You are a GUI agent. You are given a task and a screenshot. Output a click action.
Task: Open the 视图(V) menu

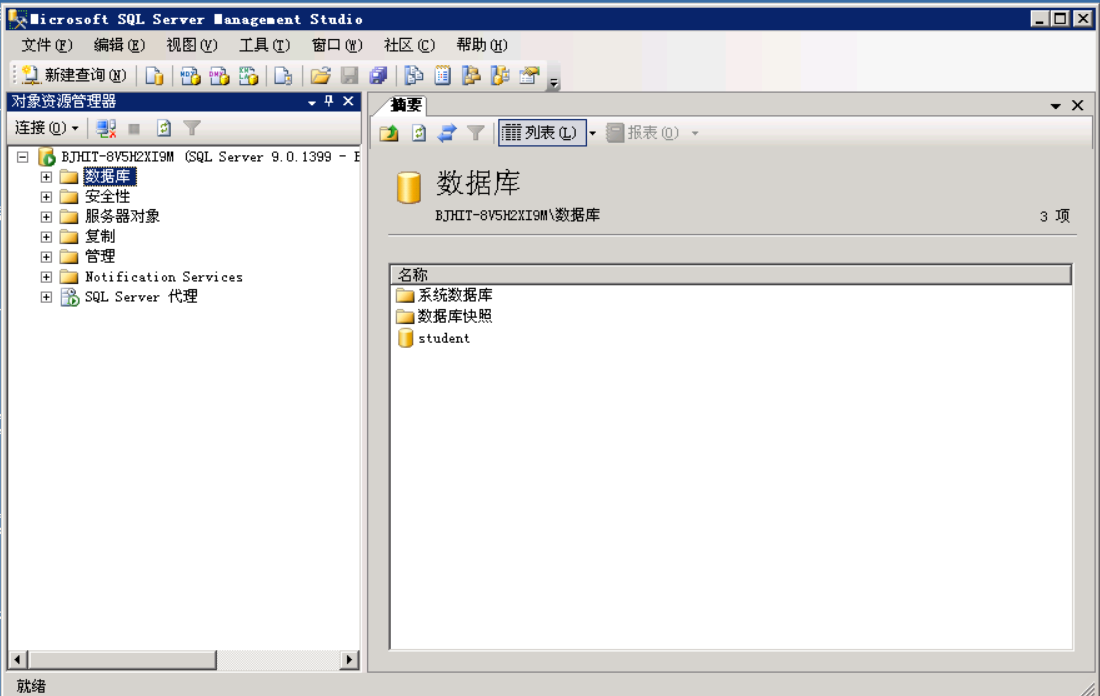coord(192,46)
